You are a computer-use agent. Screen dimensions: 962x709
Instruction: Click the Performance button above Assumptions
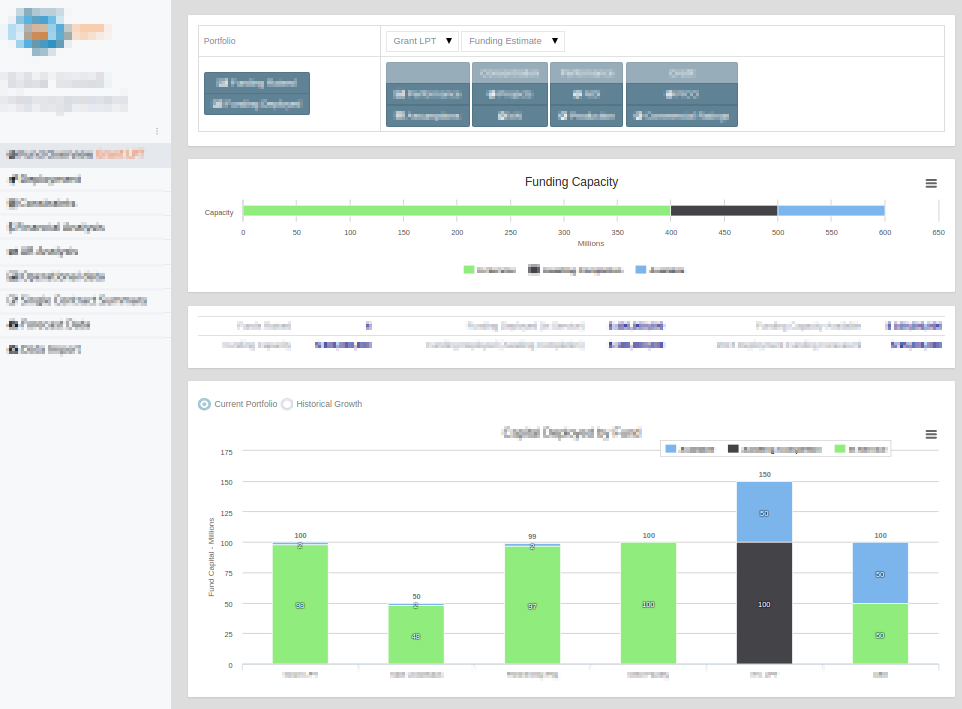428,94
